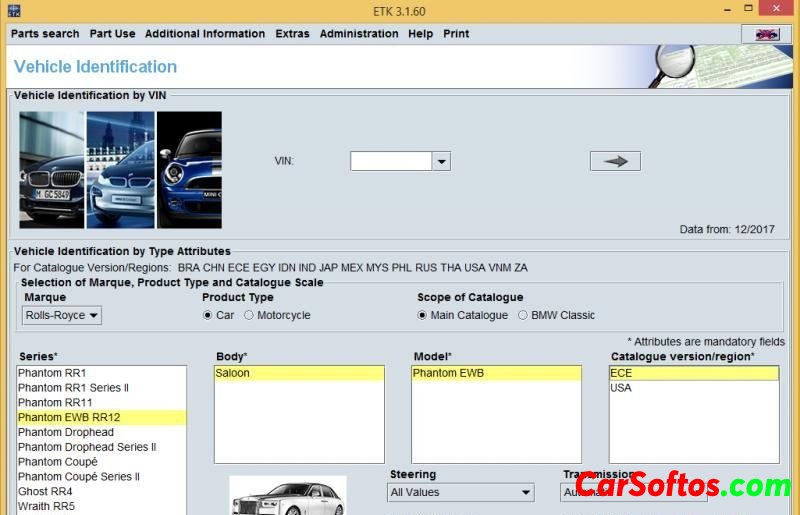Expand the VIN combo box arrow
The height and width of the screenshot is (515, 800).
tap(441, 161)
